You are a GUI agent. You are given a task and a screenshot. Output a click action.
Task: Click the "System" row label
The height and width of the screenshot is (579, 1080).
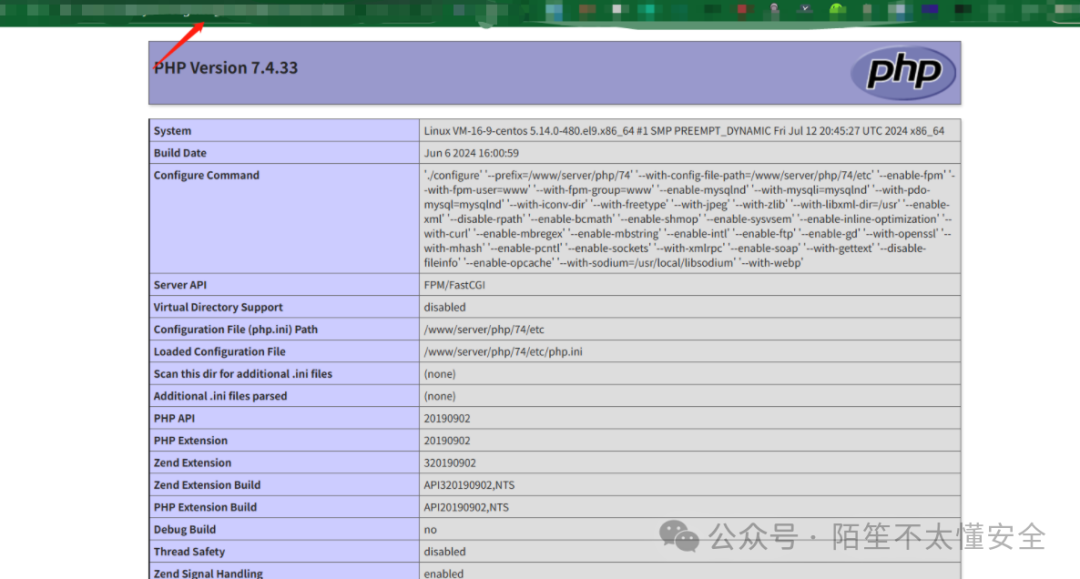[x=172, y=131]
